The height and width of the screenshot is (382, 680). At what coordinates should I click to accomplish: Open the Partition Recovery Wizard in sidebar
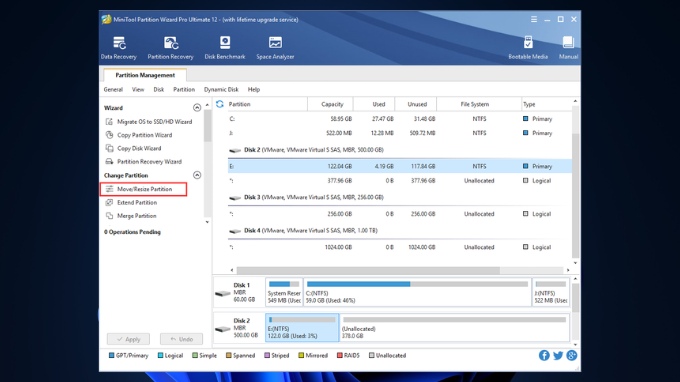pos(144,162)
